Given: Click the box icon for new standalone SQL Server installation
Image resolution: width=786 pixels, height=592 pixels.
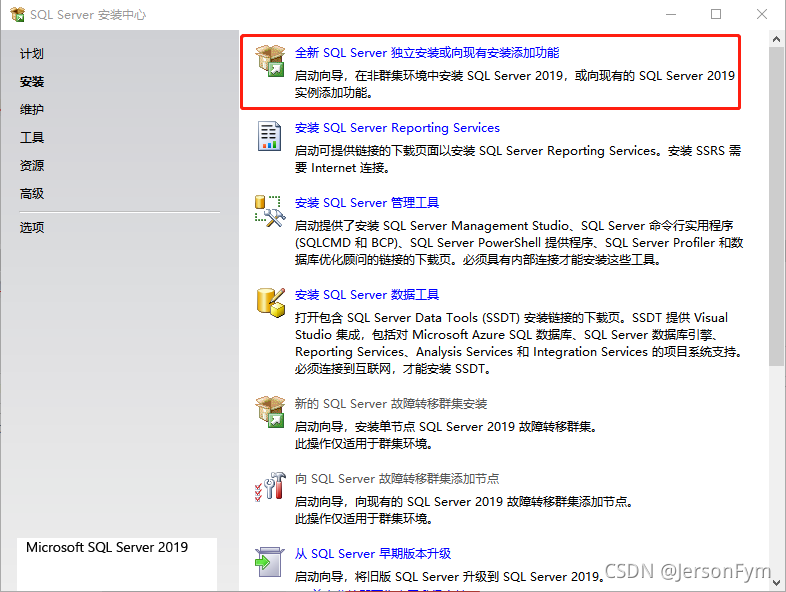Looking at the screenshot, I should coord(270,60).
